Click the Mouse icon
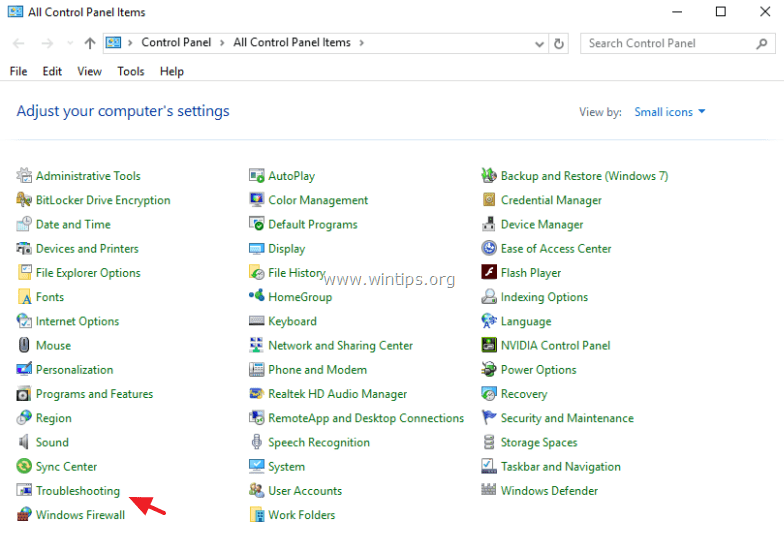Viewport: 784px width, 560px height. [x=24, y=345]
